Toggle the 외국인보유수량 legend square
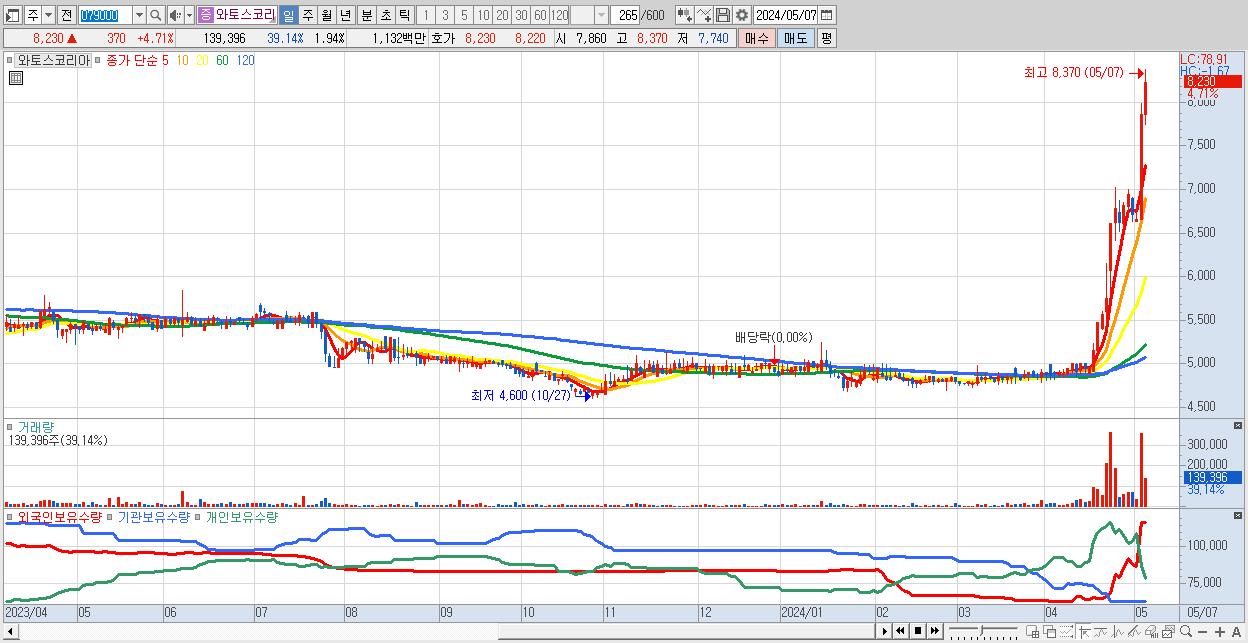Screen dimensions: 1248x643 11,517
